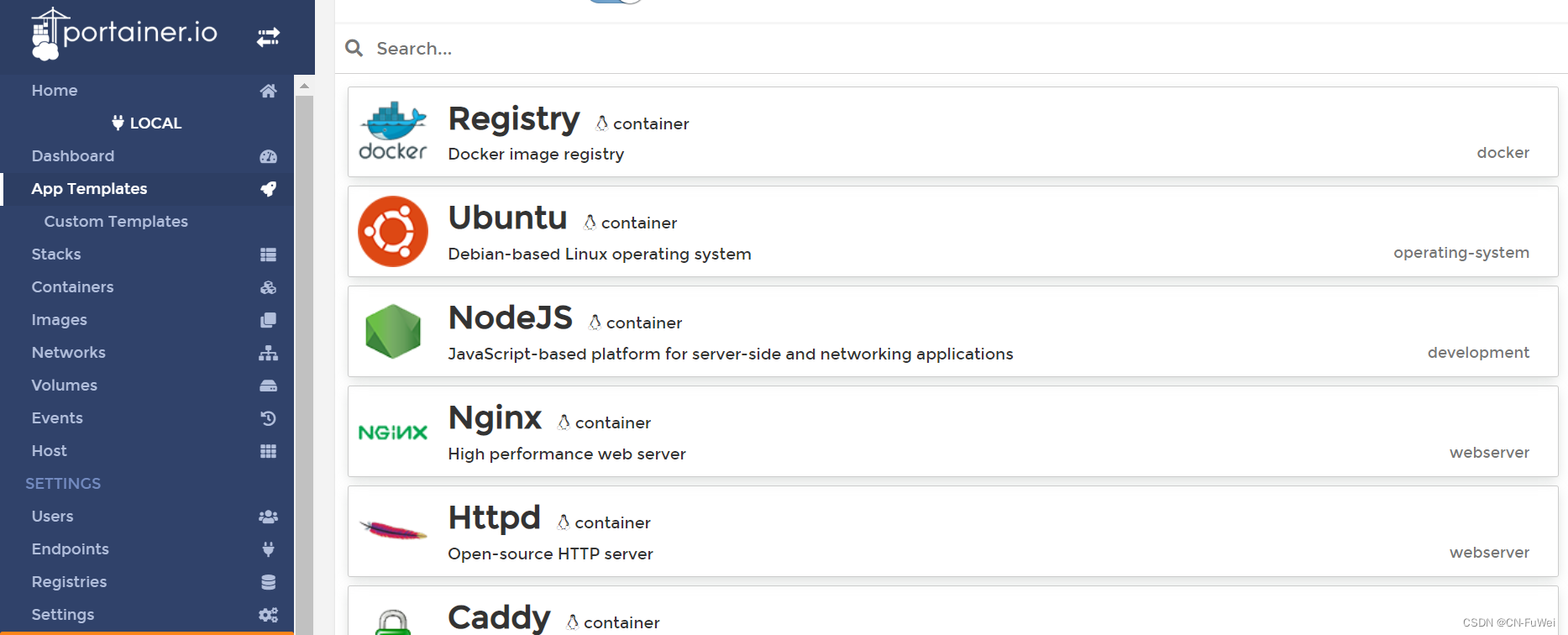Click the Networks sitemap icon
Image resolution: width=1568 pixels, height=635 pixels.
[268, 353]
